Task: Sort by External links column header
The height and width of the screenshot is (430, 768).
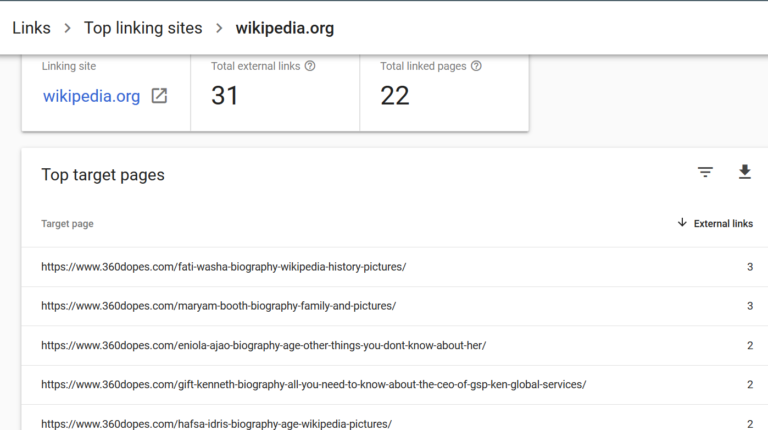Action: click(723, 223)
